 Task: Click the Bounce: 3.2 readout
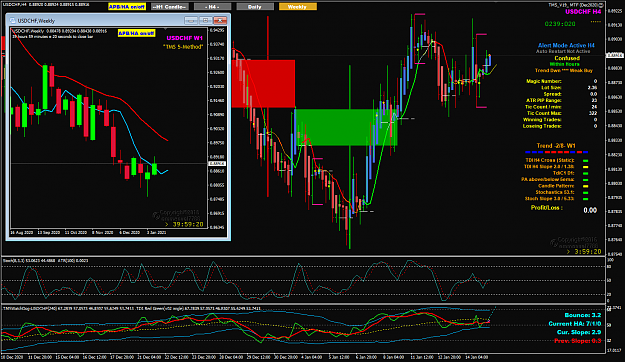[x=583, y=315]
